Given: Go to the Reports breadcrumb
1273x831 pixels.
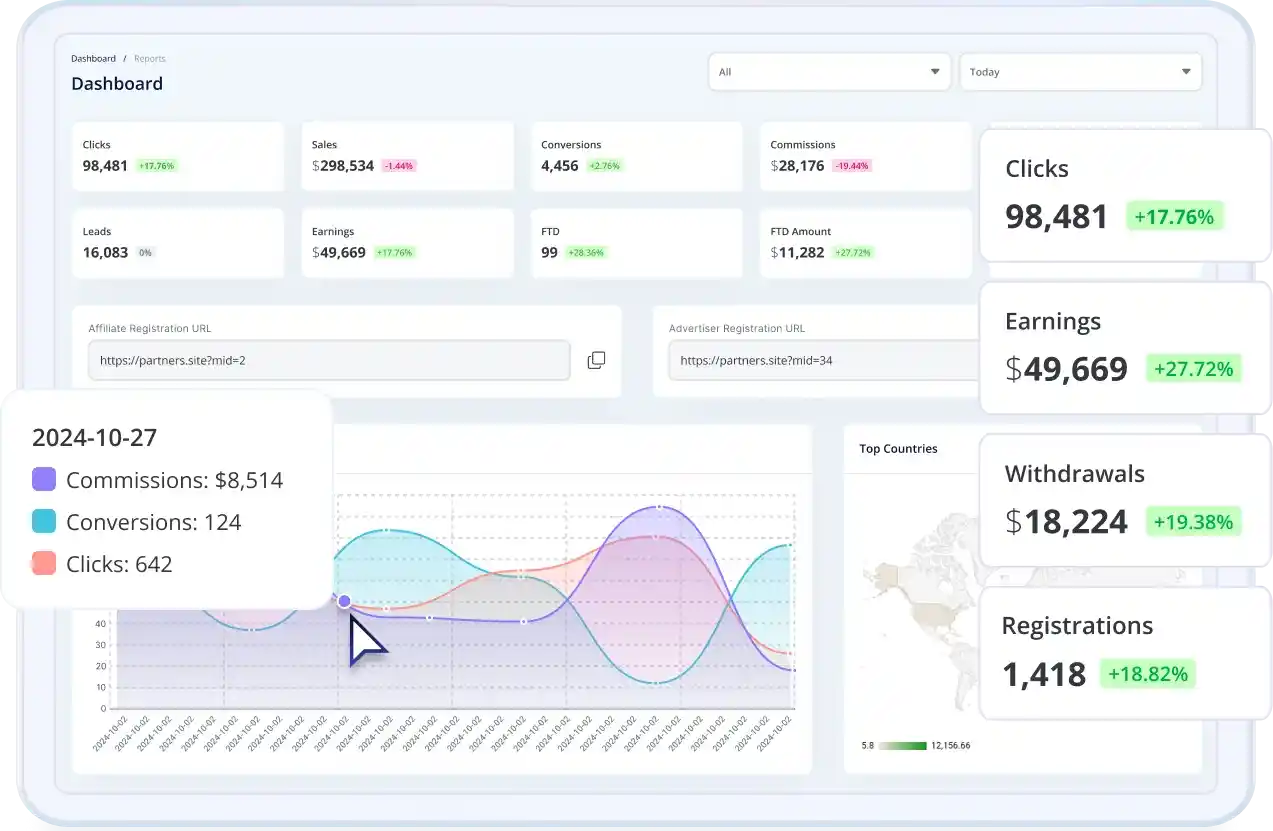Looking at the screenshot, I should [150, 59].
